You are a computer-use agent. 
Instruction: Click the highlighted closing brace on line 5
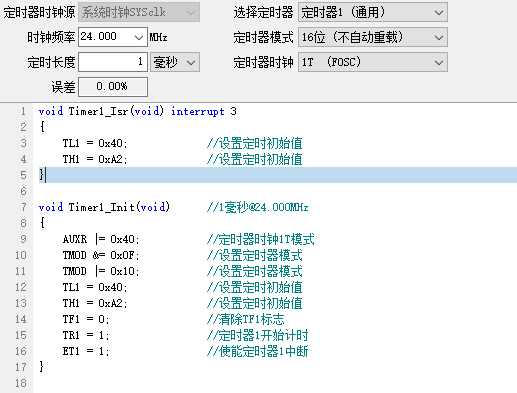(x=42, y=175)
